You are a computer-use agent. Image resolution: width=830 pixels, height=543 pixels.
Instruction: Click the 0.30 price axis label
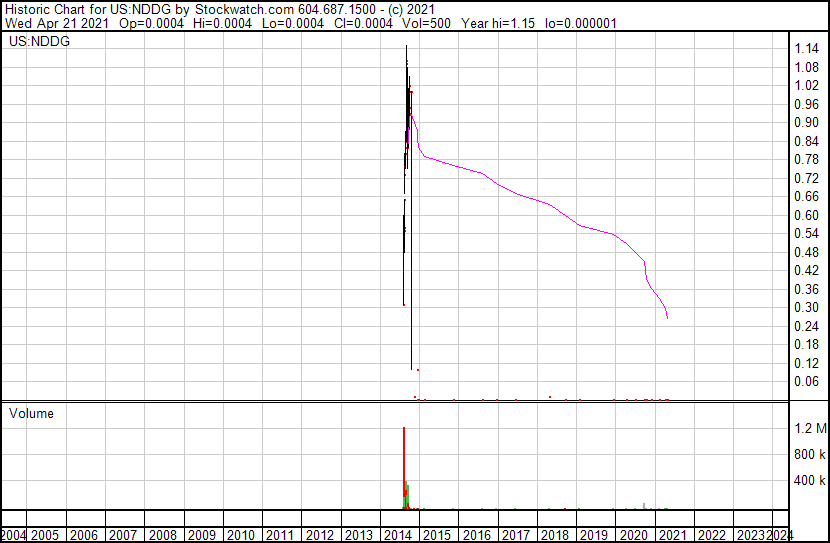807,307
